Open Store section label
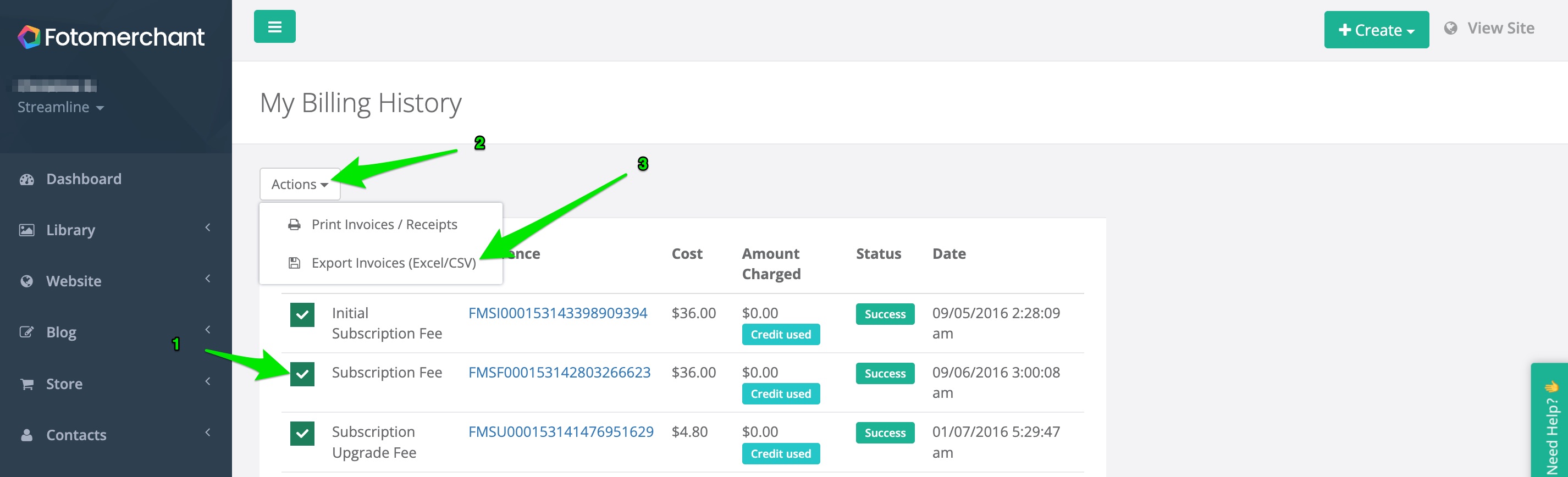 click(x=64, y=385)
